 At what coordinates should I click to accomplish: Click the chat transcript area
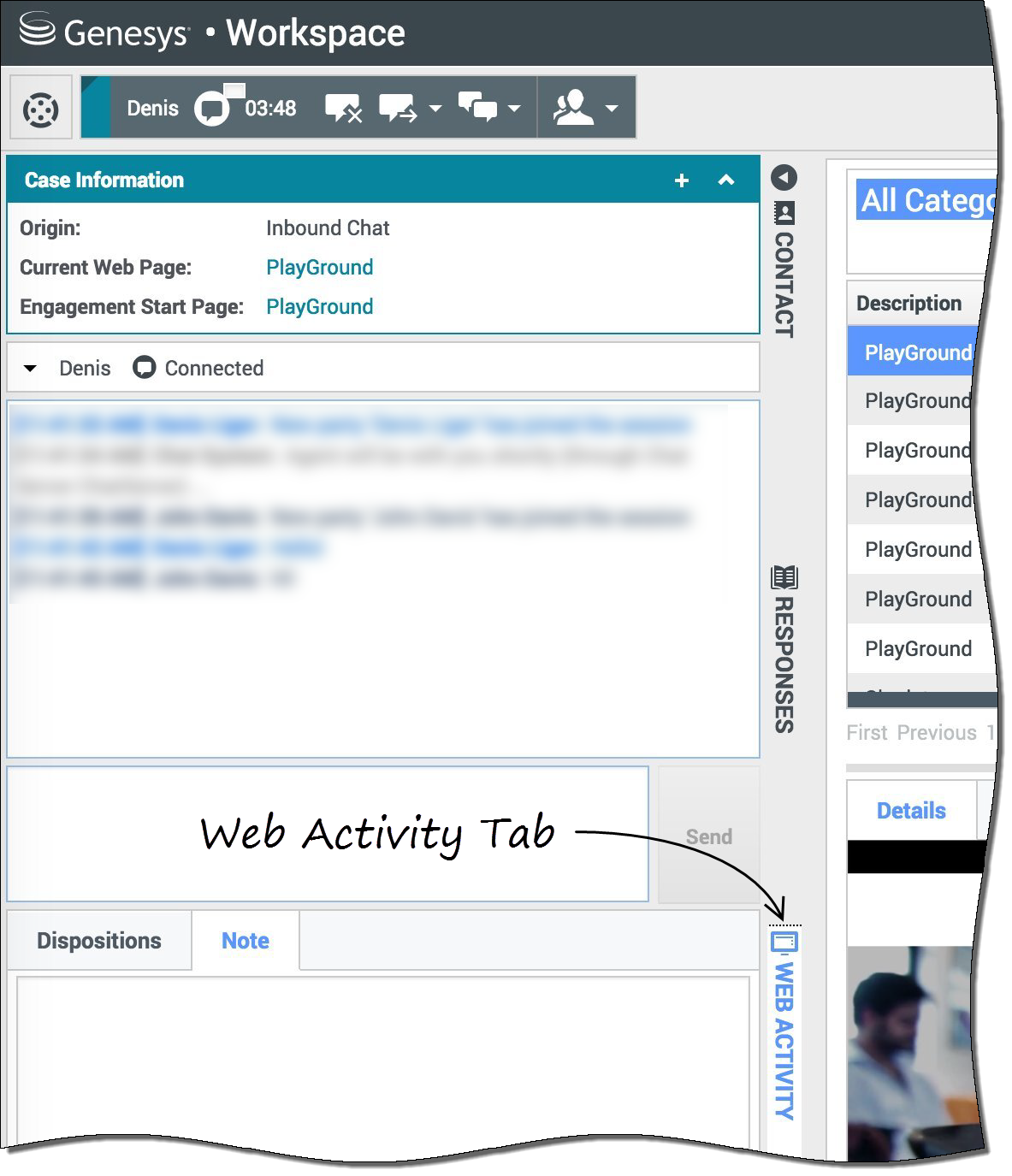point(382,579)
